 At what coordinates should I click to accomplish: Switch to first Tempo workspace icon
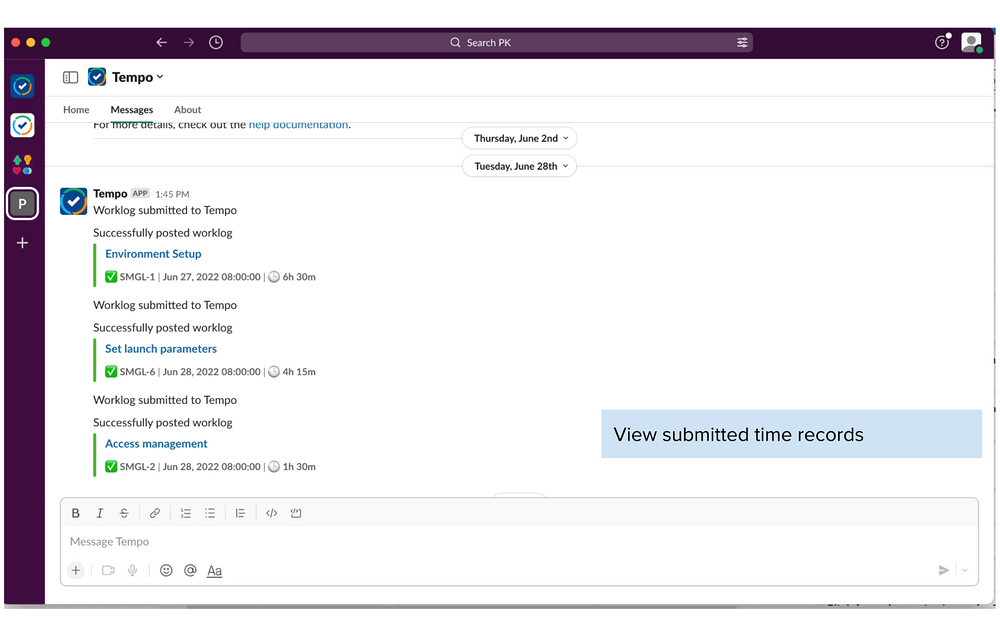click(22, 85)
